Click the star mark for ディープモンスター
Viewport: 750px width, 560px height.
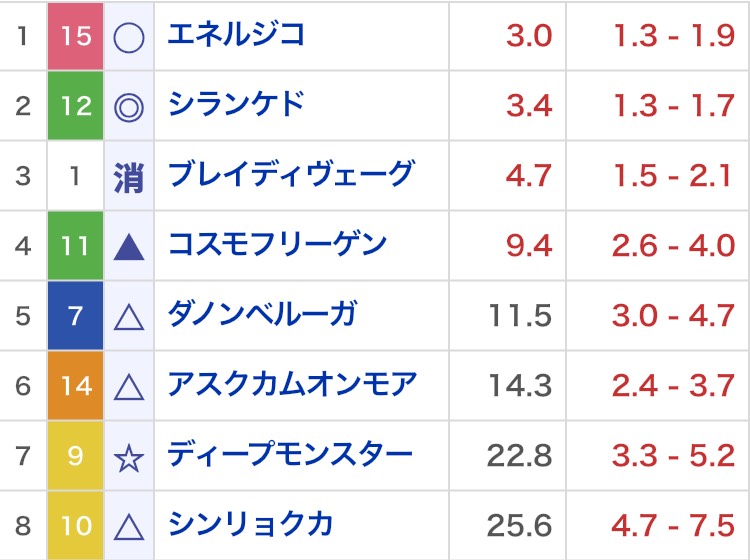129,457
